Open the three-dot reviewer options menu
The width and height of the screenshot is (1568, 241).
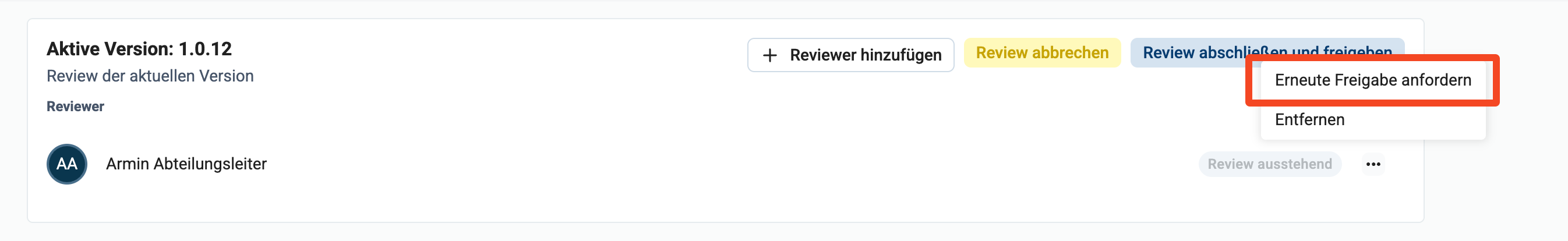(1373, 164)
